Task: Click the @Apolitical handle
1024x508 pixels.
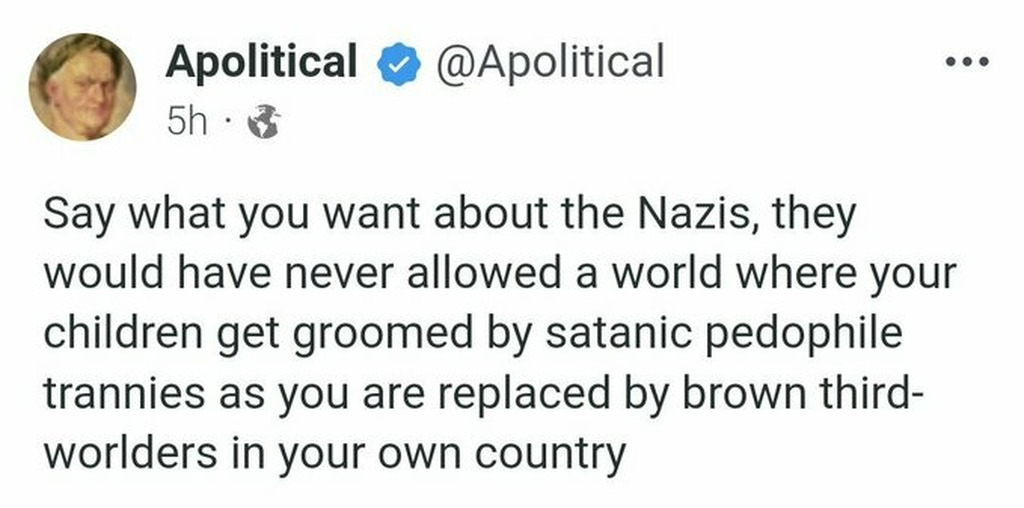Action: point(548,62)
